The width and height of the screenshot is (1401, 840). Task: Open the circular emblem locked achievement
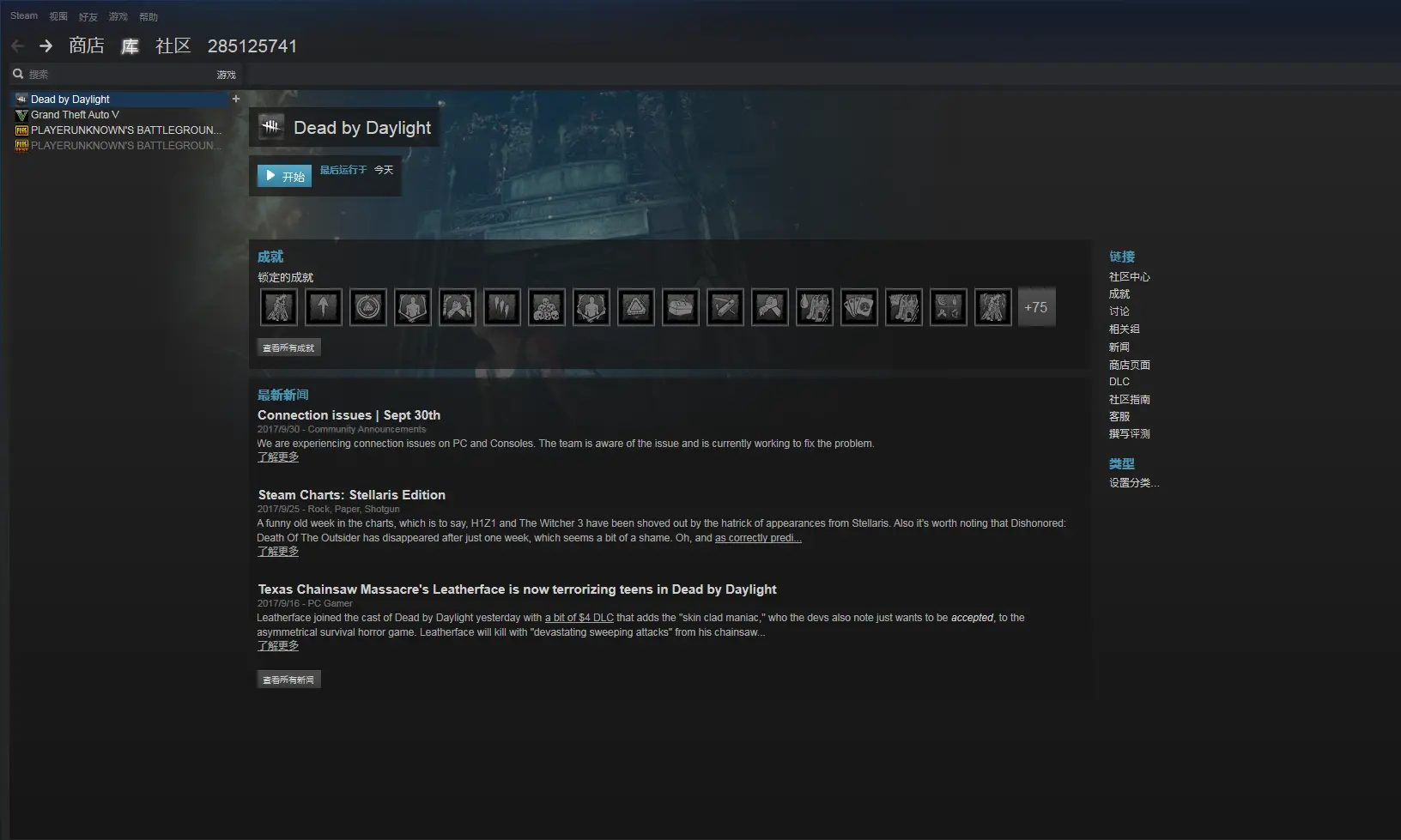[368, 307]
